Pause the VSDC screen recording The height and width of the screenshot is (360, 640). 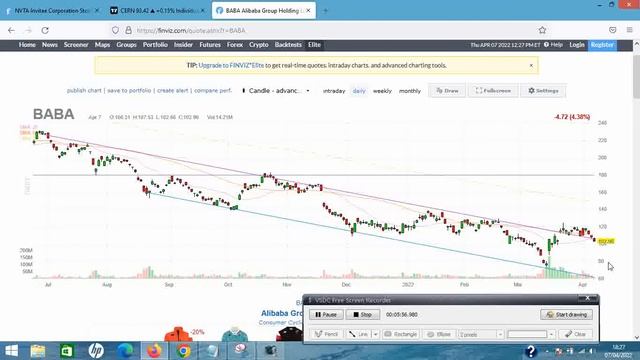coord(326,315)
